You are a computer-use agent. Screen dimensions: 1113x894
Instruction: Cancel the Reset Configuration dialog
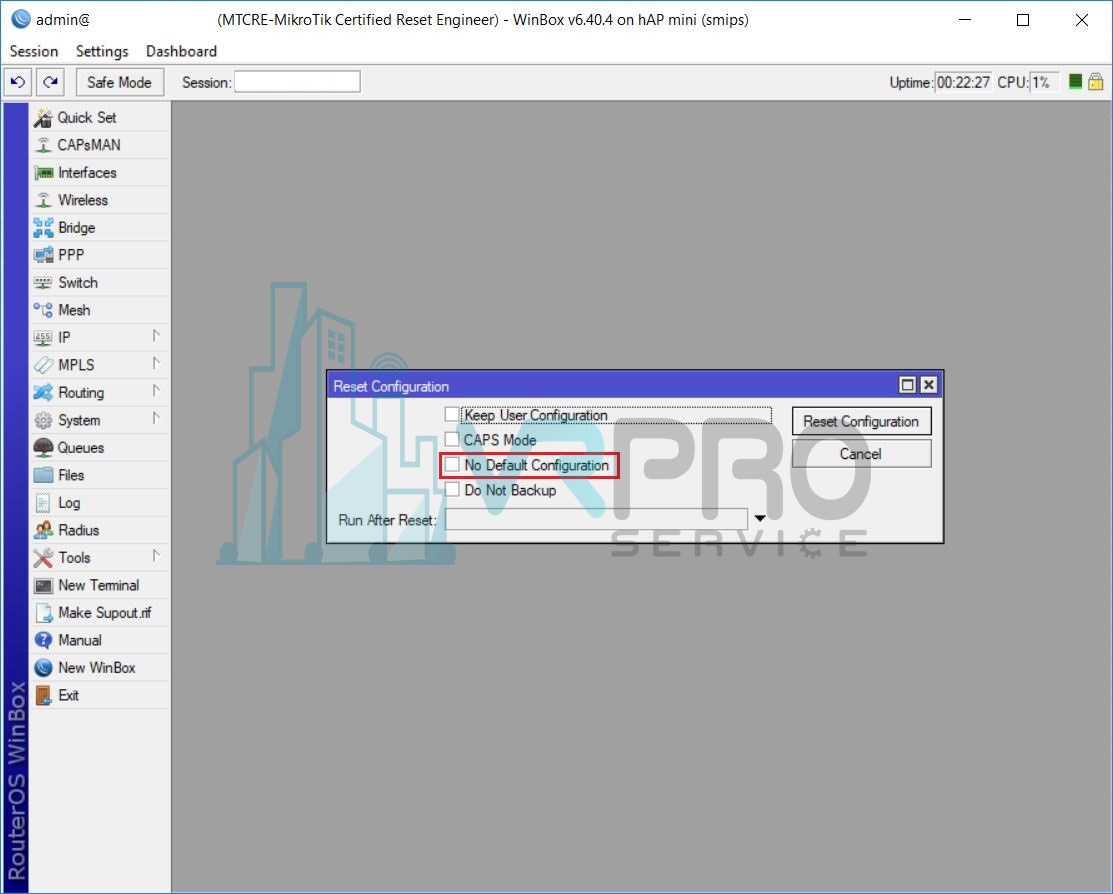[861, 454]
